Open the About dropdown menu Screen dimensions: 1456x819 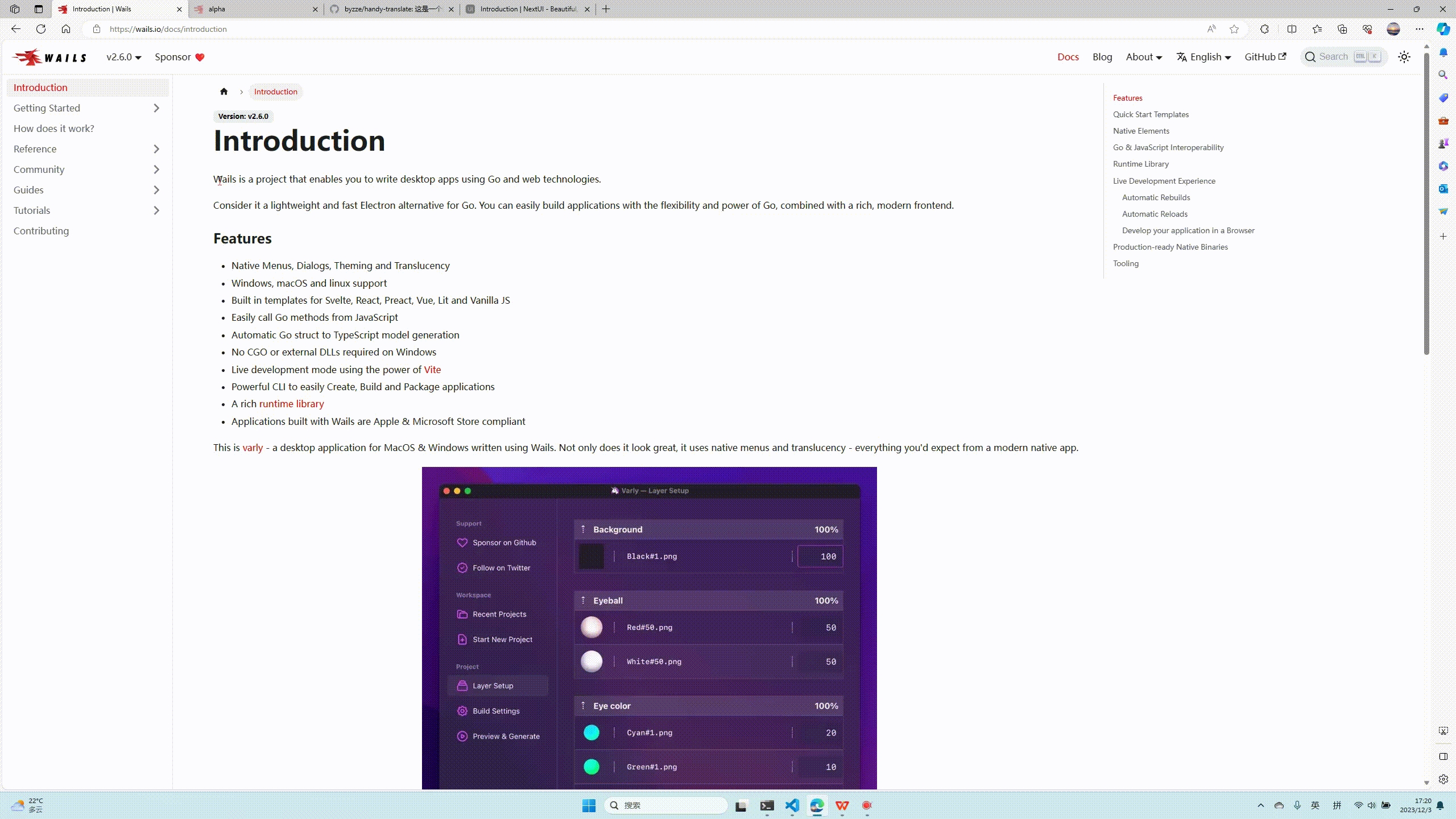click(x=1144, y=57)
